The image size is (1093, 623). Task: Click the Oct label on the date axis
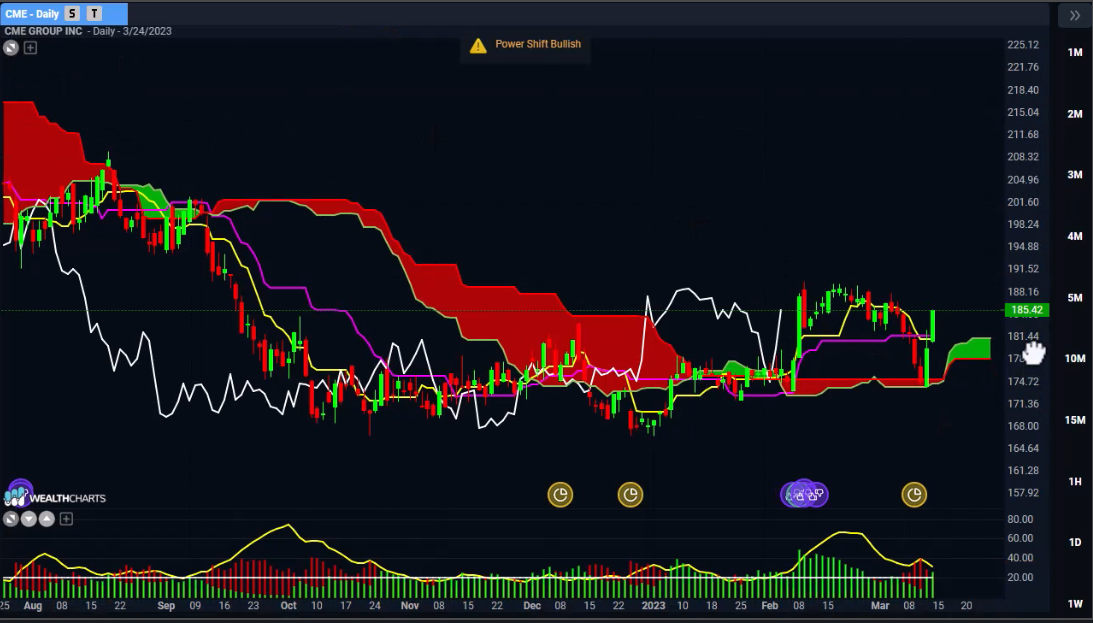coord(288,606)
